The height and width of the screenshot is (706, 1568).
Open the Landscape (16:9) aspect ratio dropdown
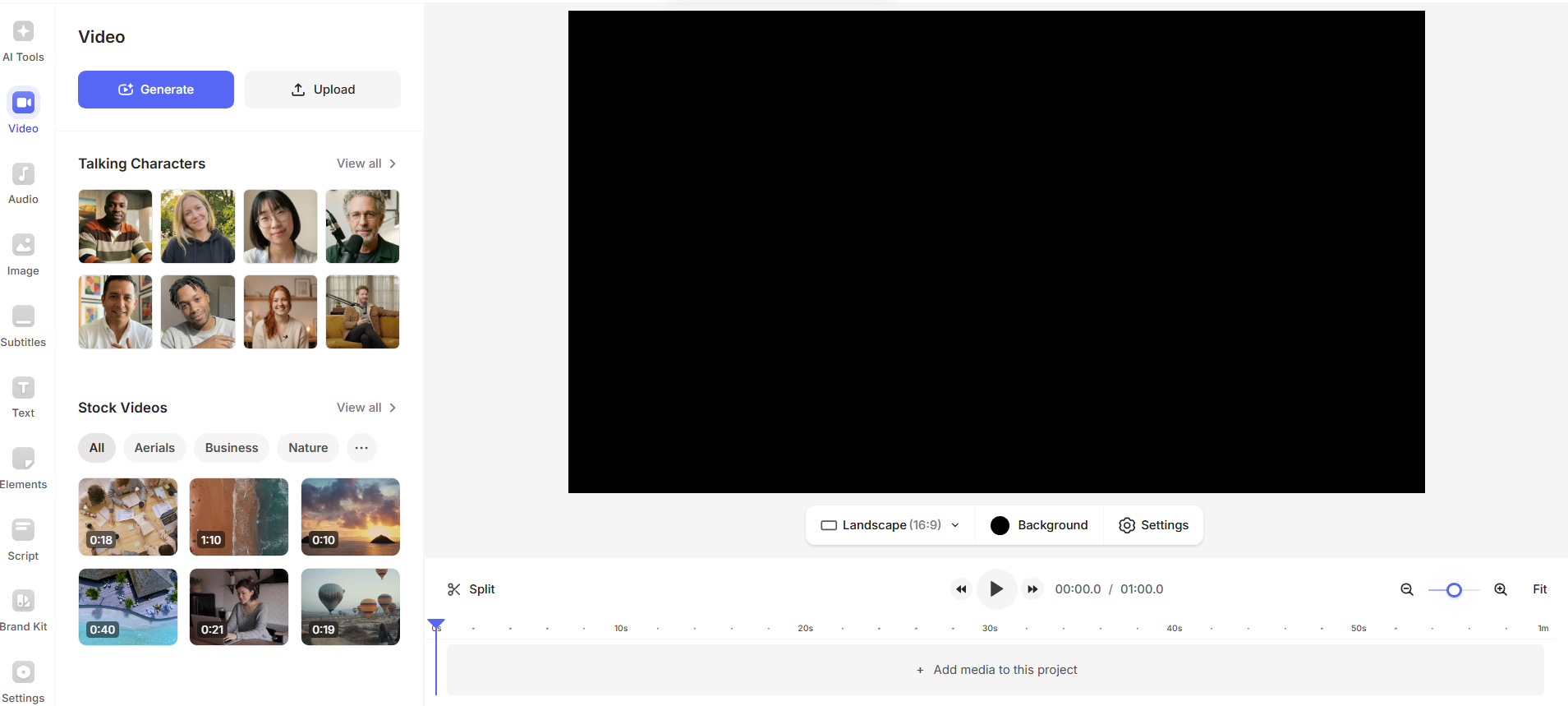[x=890, y=525]
